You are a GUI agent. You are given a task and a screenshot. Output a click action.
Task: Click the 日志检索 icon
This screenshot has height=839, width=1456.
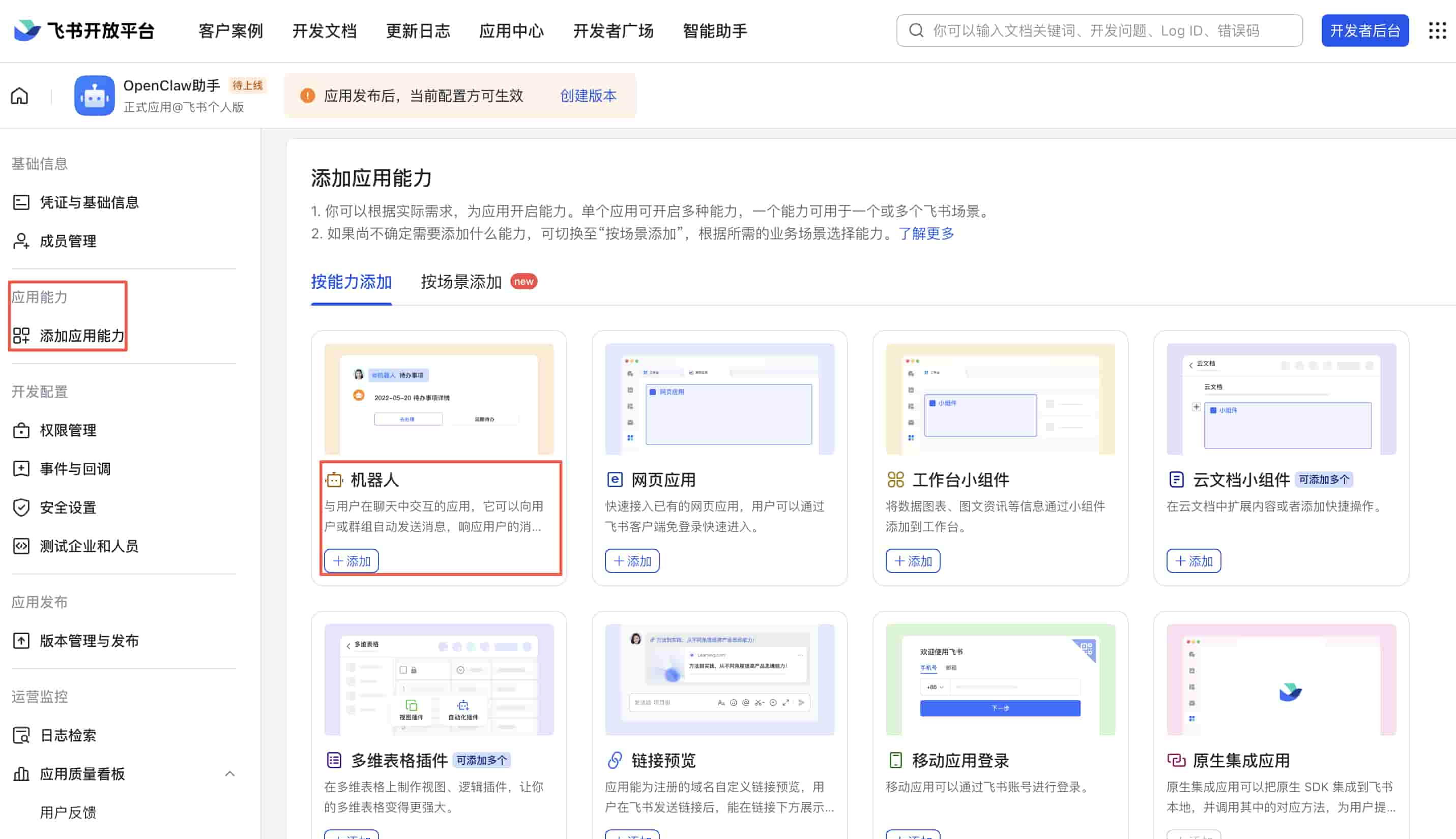click(x=21, y=735)
